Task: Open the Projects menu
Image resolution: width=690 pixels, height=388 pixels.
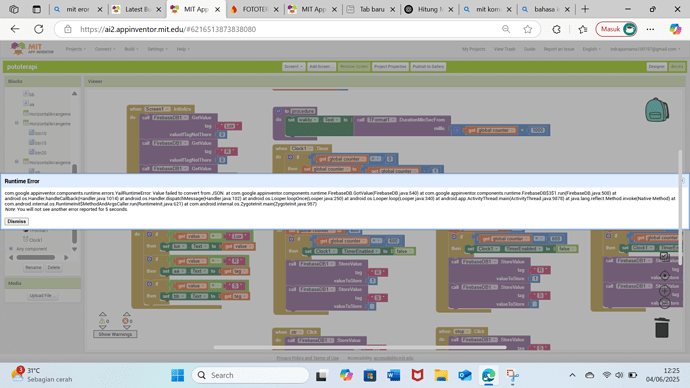Action: click(76, 49)
